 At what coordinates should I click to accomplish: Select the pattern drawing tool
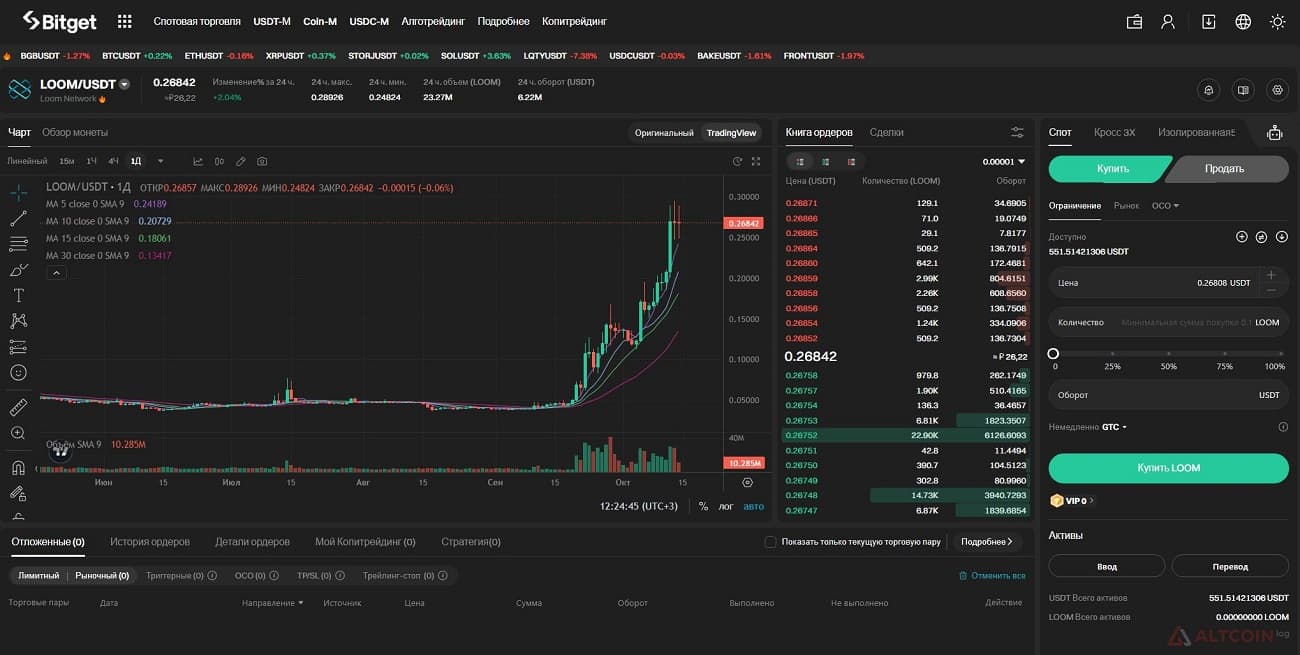click(18, 321)
